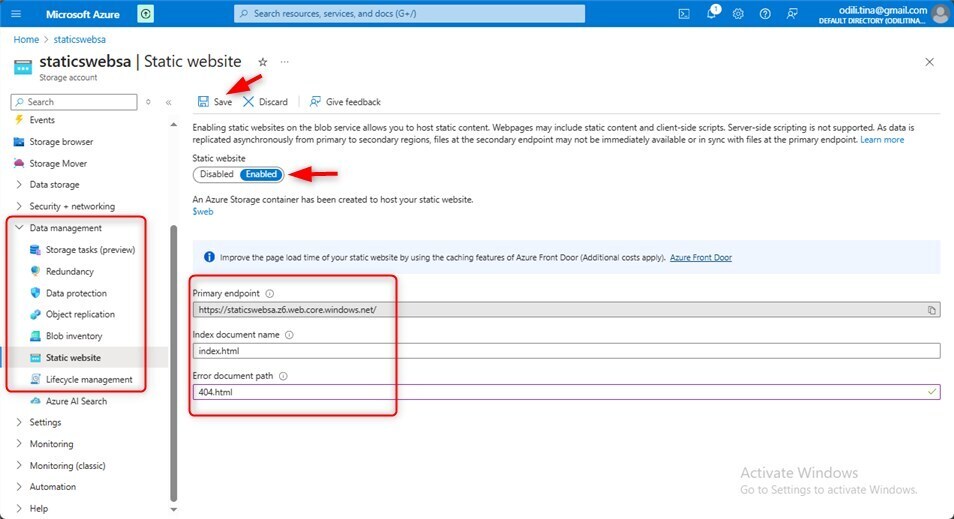Click the Primary endpoint URL field
Screen dimensions: 954x519
(566, 310)
